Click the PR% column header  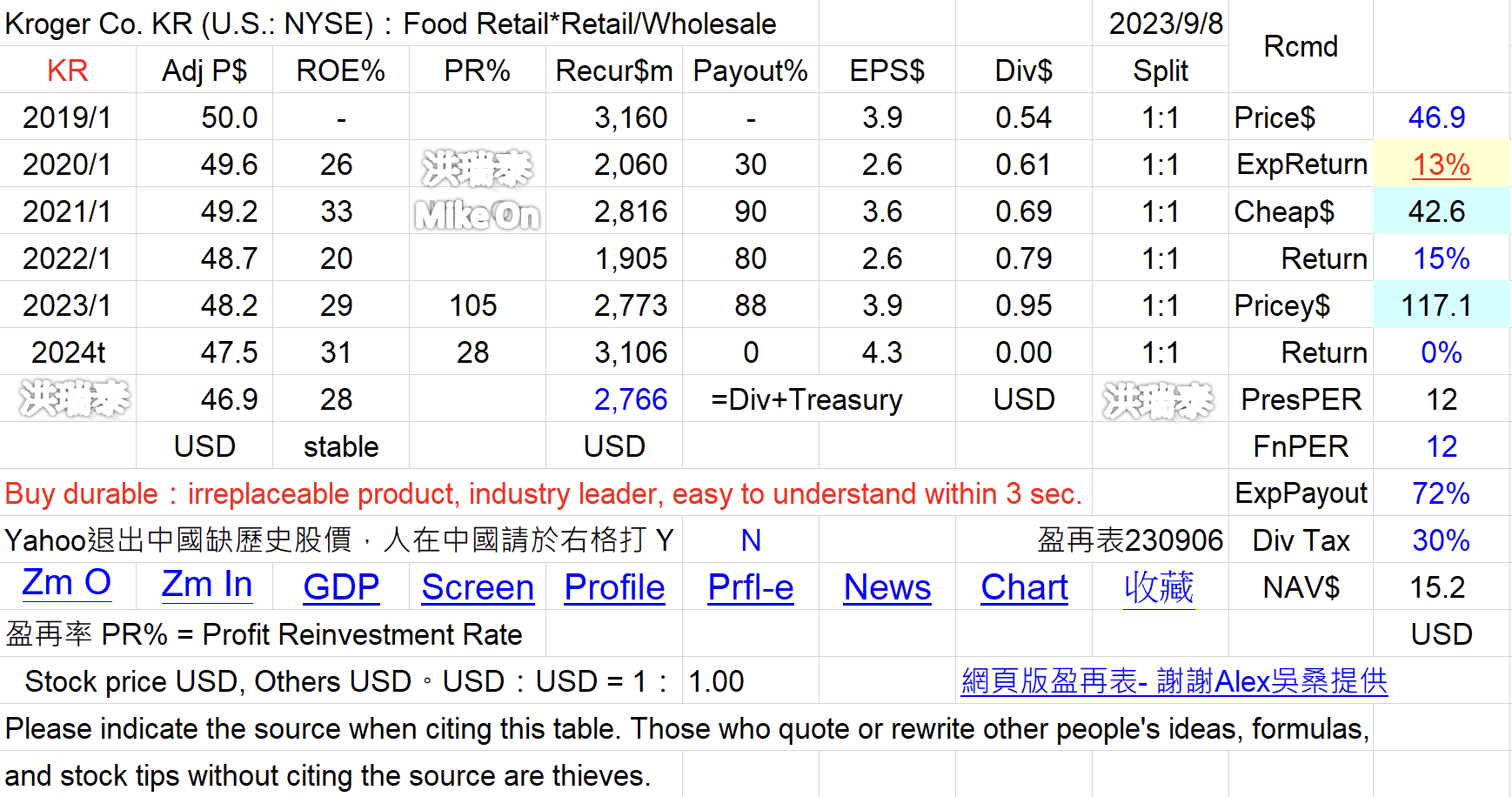coord(477,70)
